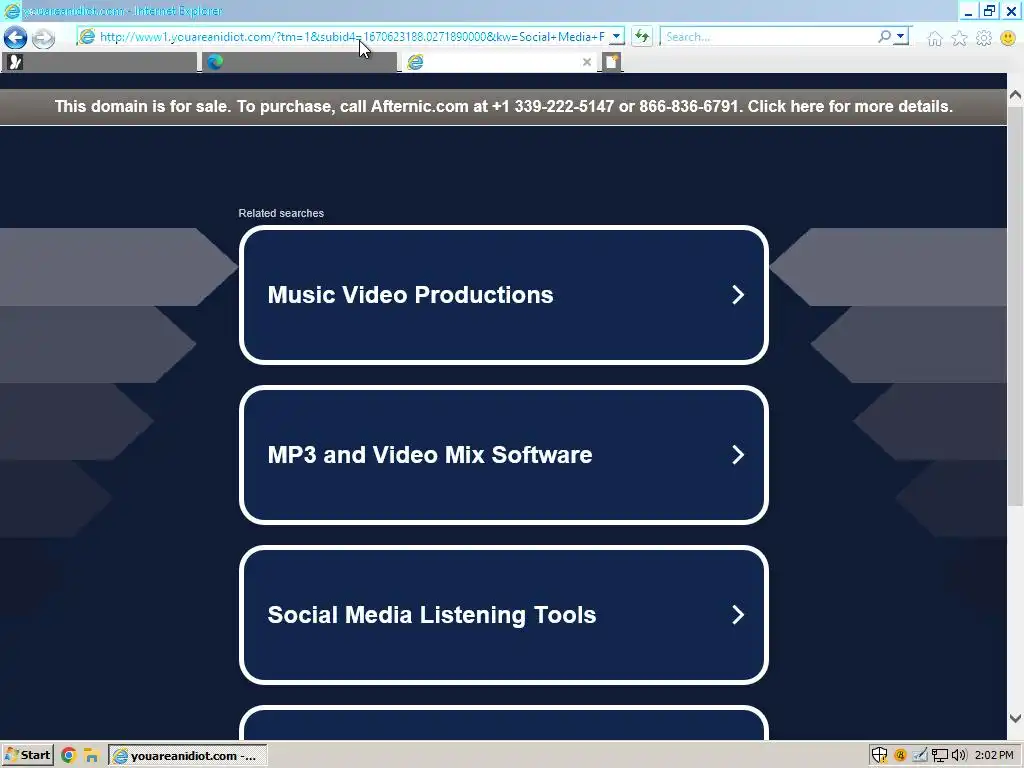Viewport: 1024px width, 768px height.
Task: Click the taskbar clock 2:02 PM
Action: pyautogui.click(x=994, y=756)
